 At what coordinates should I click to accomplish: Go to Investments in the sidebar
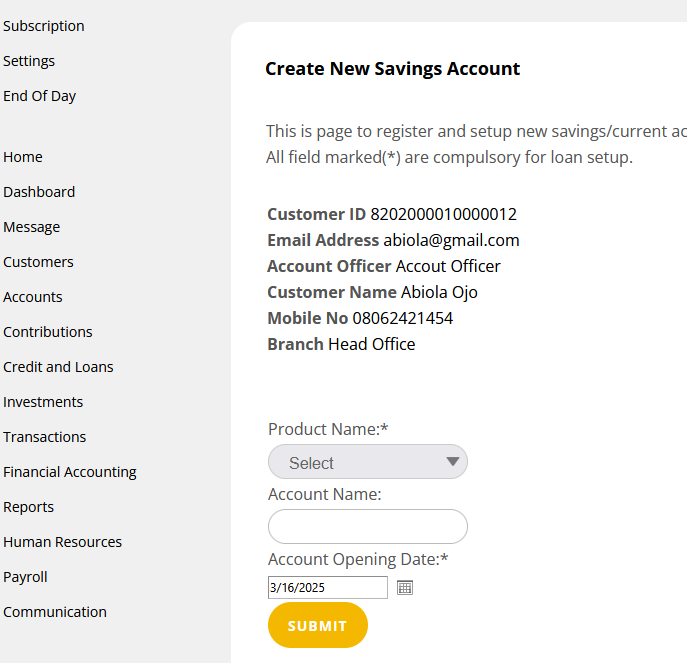pos(43,402)
